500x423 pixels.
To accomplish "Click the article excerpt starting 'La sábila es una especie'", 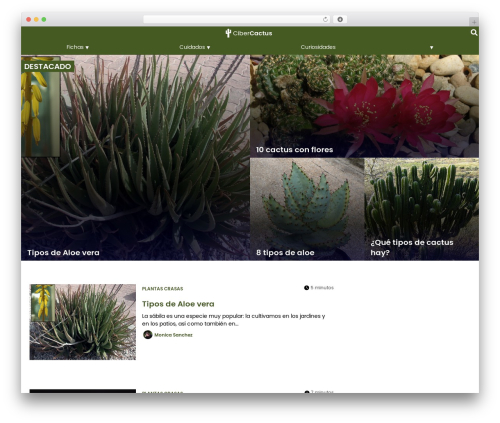I will pos(233,320).
